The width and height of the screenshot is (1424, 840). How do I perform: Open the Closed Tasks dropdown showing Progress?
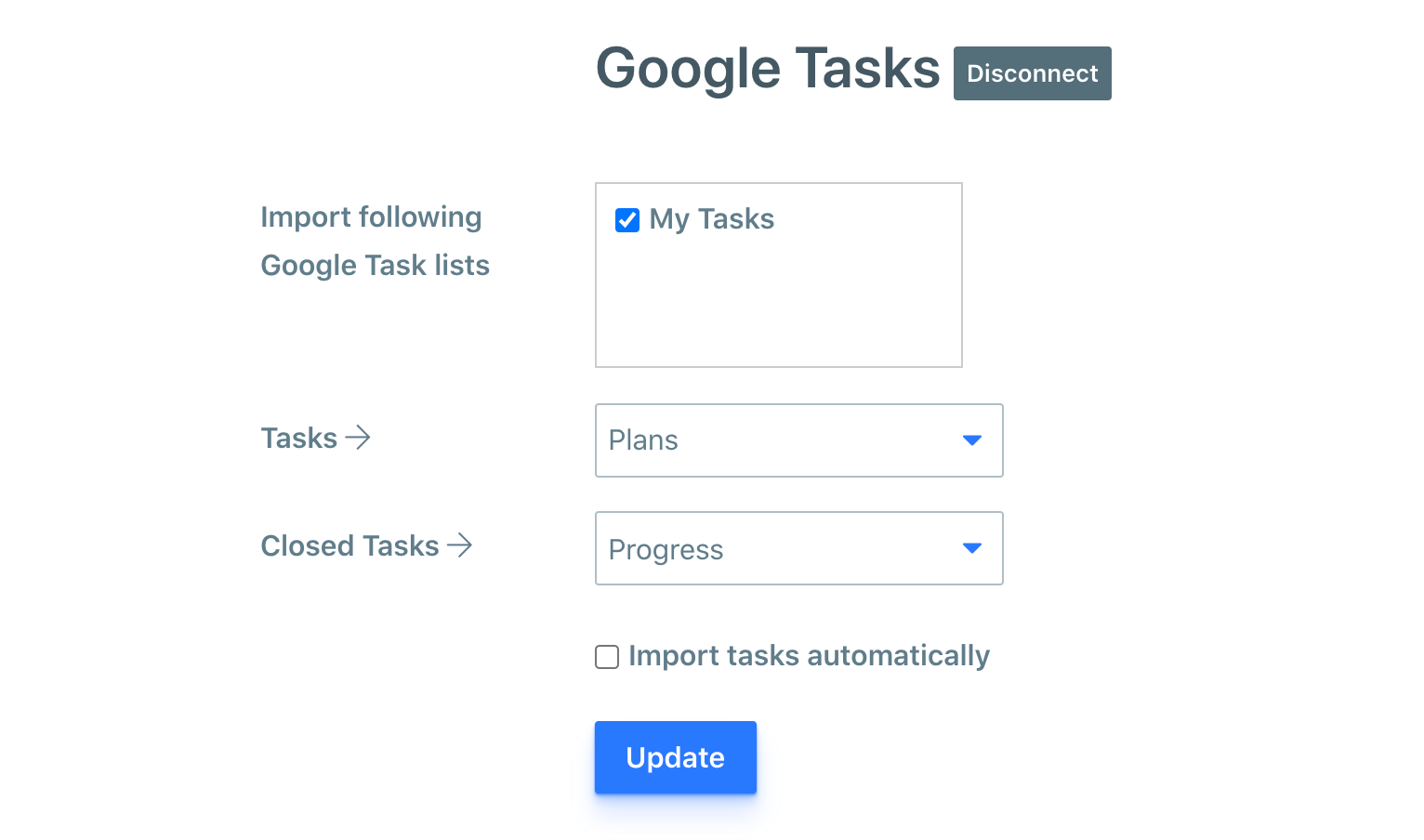(x=798, y=548)
